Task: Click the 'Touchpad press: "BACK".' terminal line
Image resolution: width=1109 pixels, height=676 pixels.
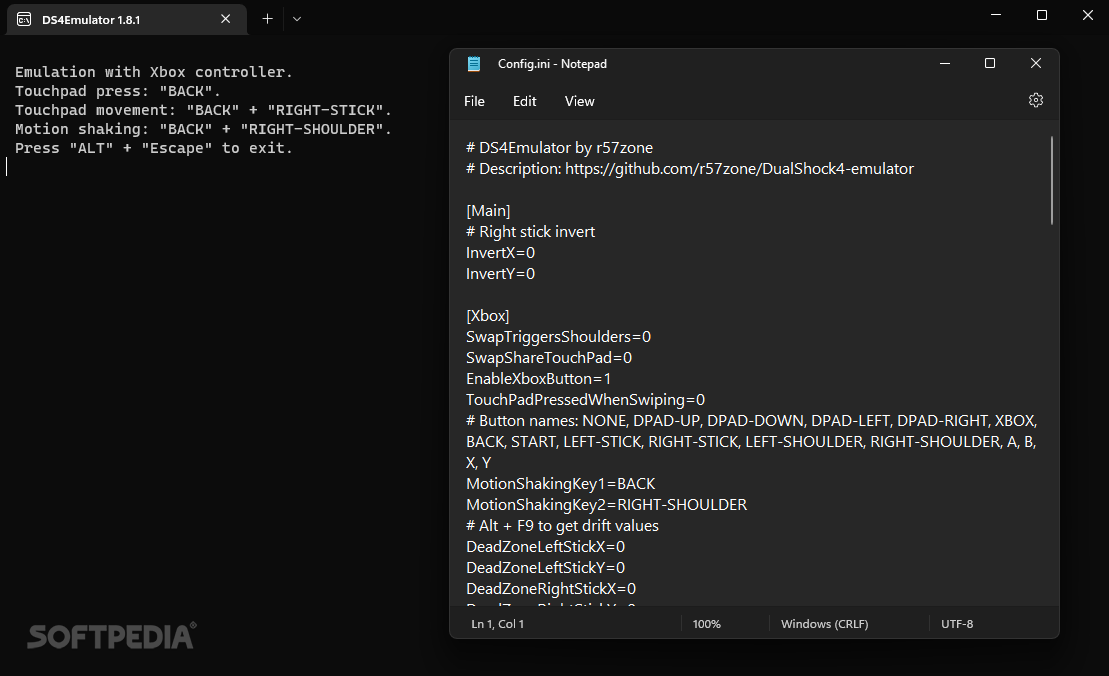Action: pos(117,91)
